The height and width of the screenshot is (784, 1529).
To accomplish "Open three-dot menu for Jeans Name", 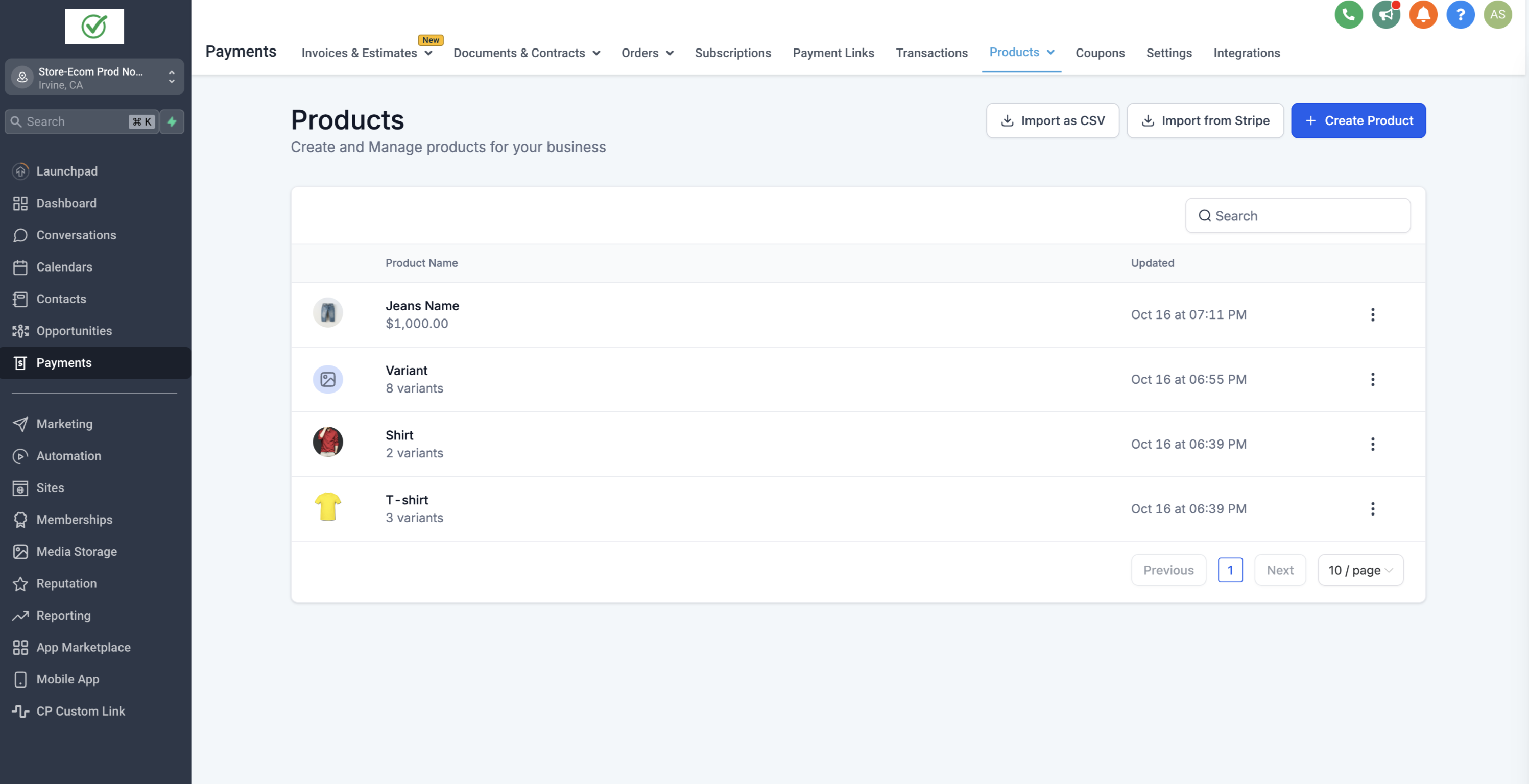I will (x=1372, y=314).
